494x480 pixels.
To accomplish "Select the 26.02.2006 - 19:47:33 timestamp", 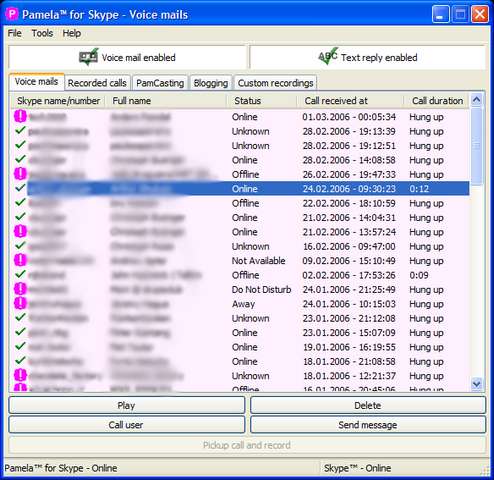I will [349, 175].
